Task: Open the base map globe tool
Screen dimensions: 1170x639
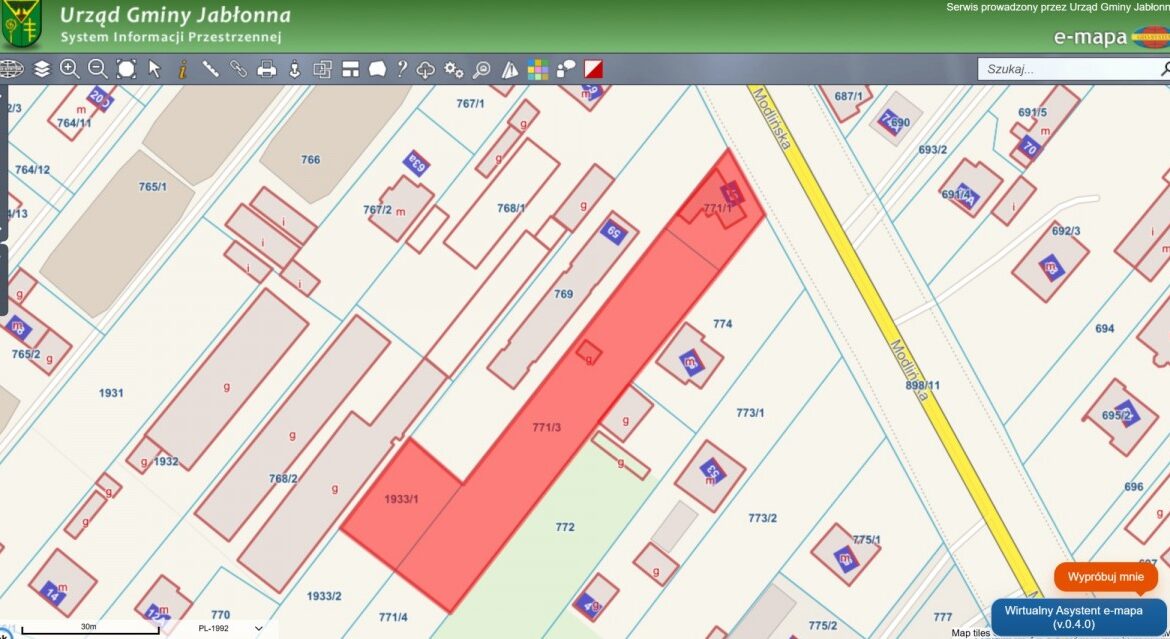Action: [11, 69]
